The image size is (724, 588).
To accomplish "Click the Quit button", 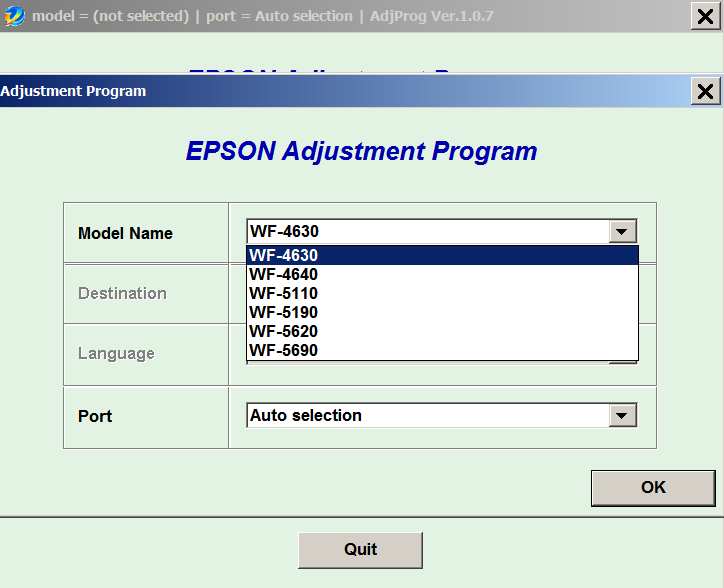I will [360, 550].
